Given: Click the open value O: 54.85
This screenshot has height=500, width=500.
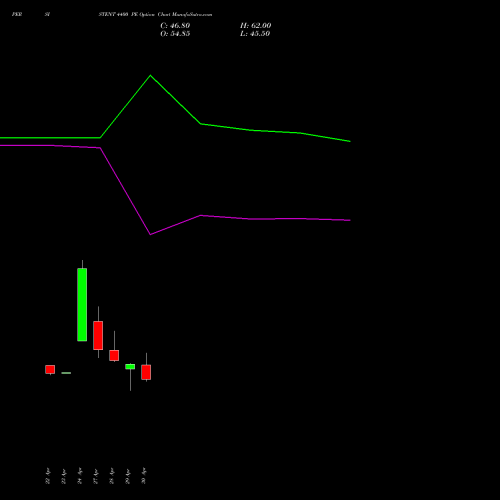Looking at the screenshot, I should pyautogui.click(x=175, y=34).
